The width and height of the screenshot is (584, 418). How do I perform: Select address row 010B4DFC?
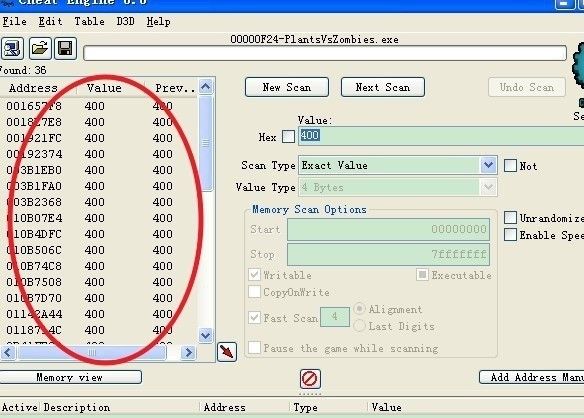[99, 234]
